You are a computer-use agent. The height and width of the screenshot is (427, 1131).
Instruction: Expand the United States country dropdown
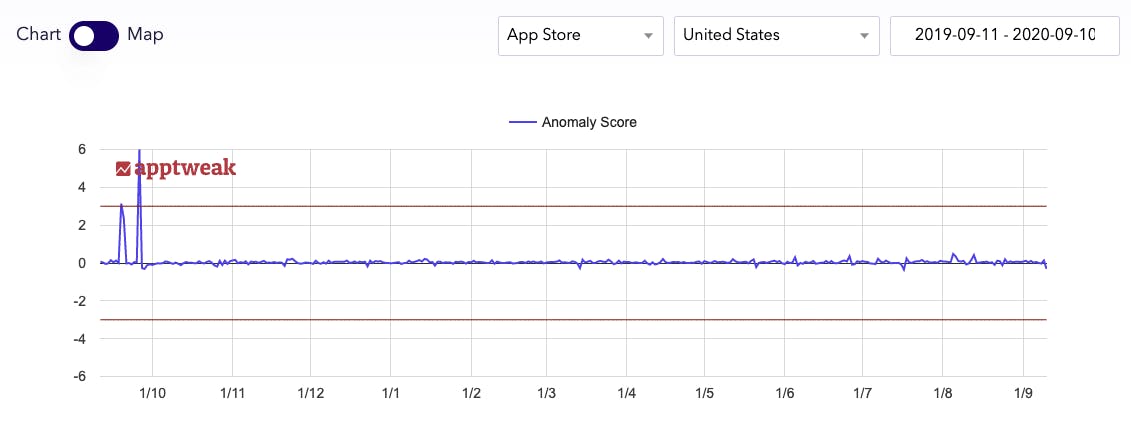(x=776, y=35)
